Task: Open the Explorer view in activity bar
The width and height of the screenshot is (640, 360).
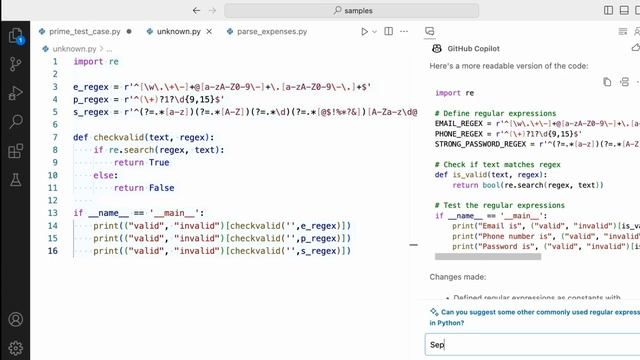Action: coord(16,36)
